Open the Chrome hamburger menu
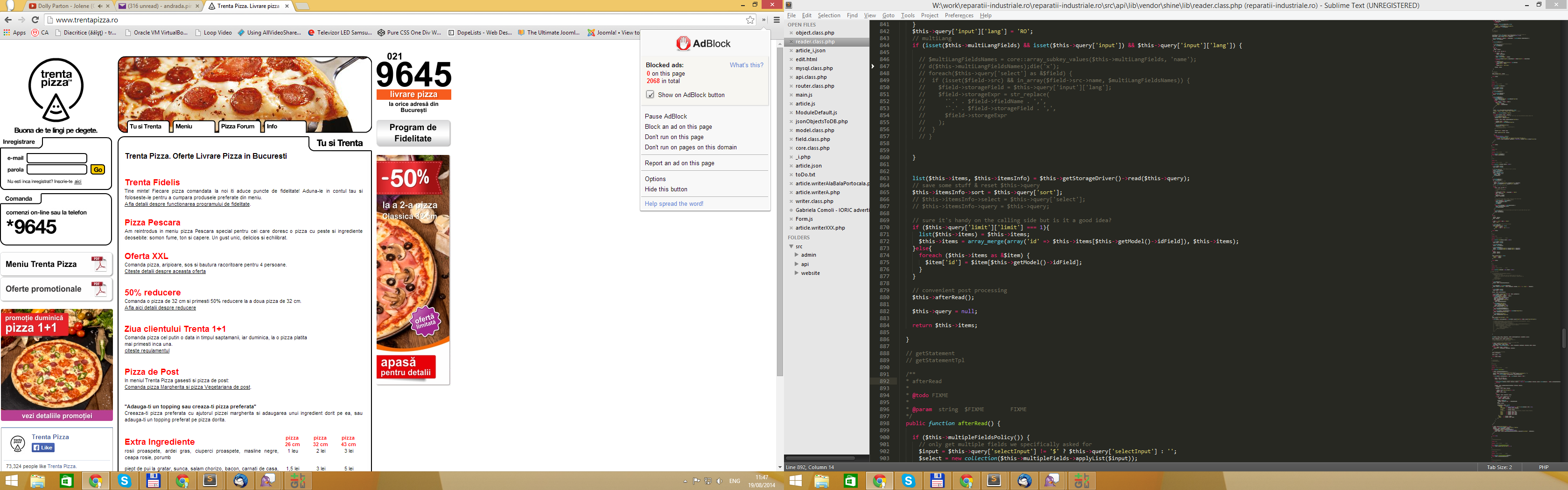1568x490 pixels. (x=777, y=20)
